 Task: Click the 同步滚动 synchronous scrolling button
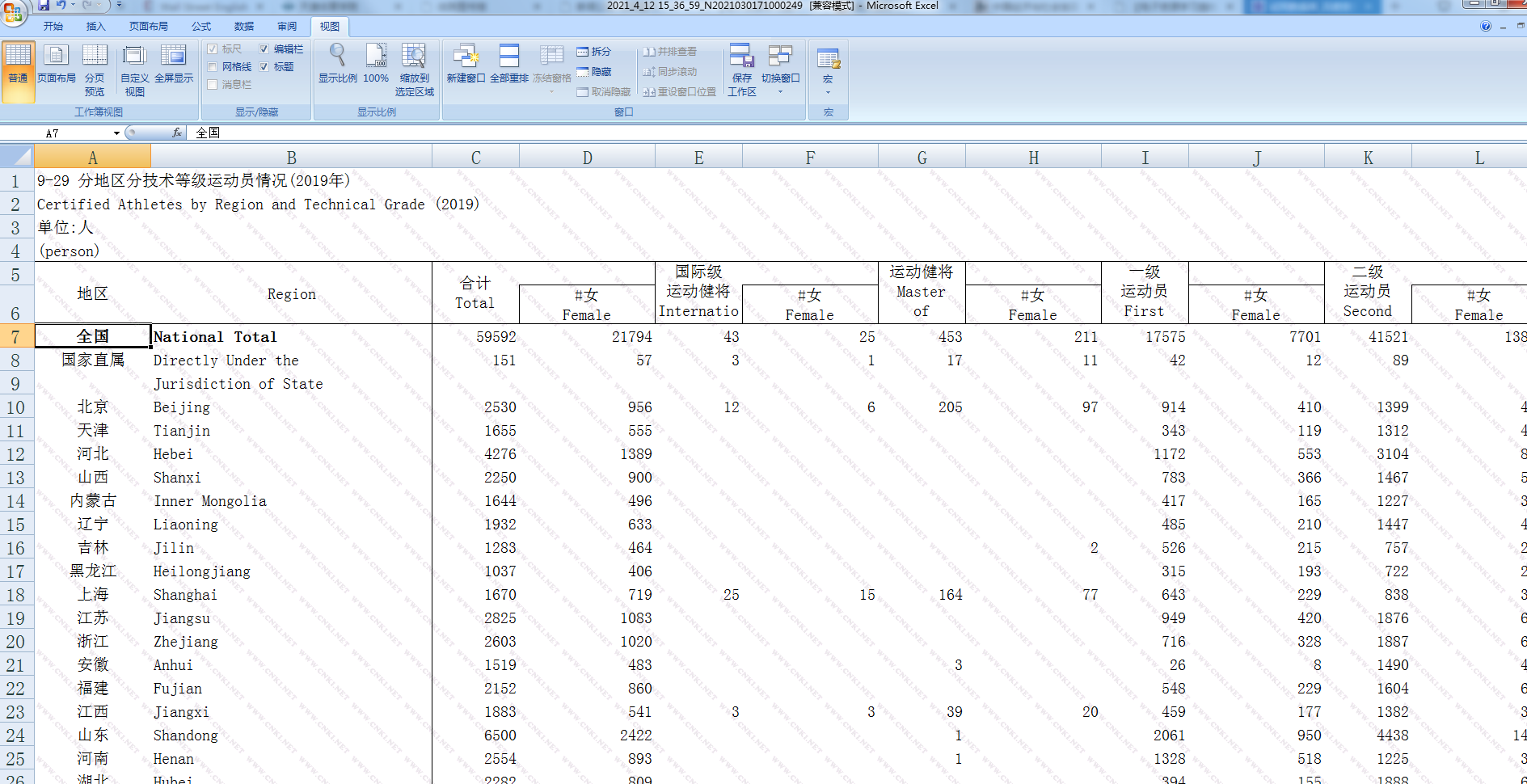pyautogui.click(x=669, y=72)
